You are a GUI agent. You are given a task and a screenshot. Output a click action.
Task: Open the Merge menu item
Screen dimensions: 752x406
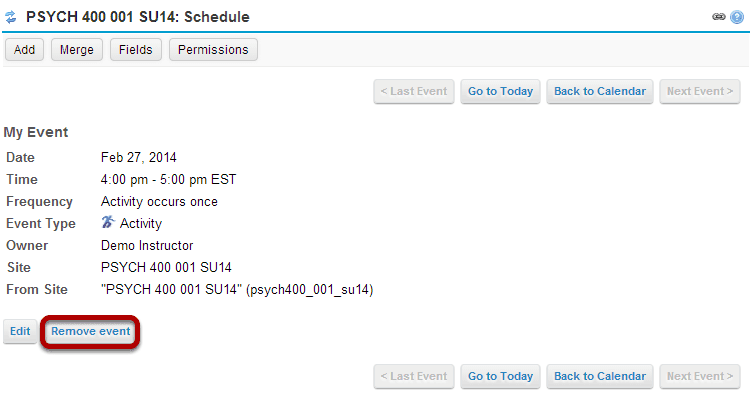coord(77,50)
